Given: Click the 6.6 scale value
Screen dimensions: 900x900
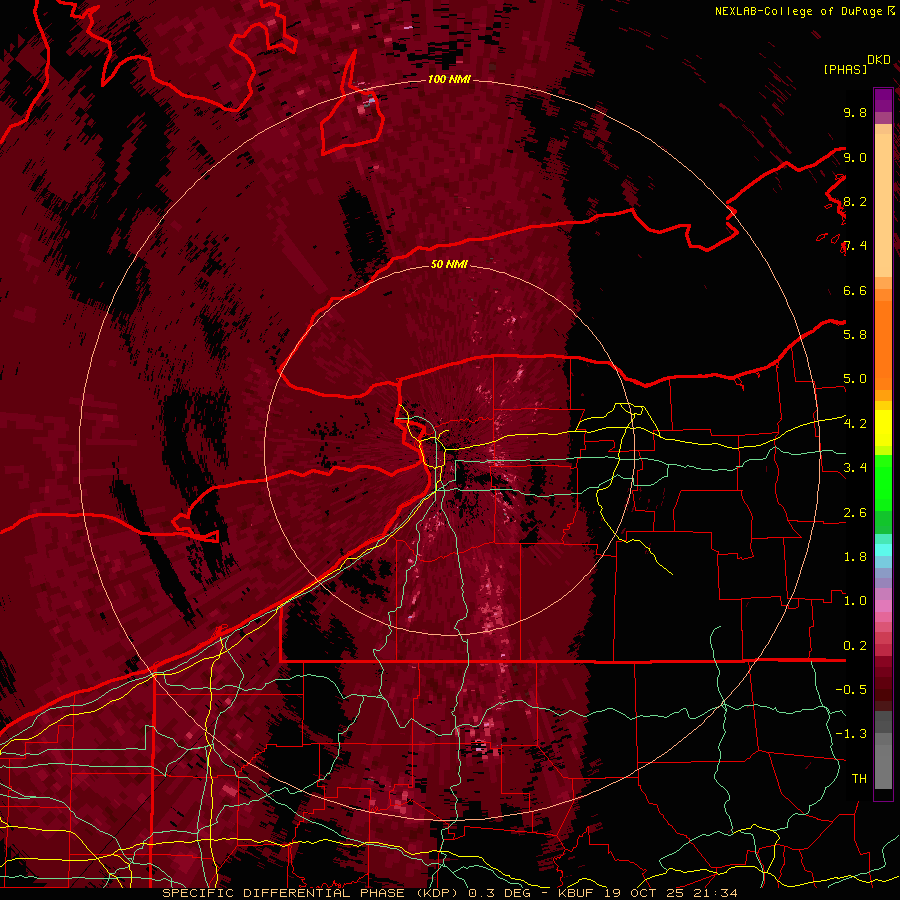Looking at the screenshot, I should [x=855, y=290].
